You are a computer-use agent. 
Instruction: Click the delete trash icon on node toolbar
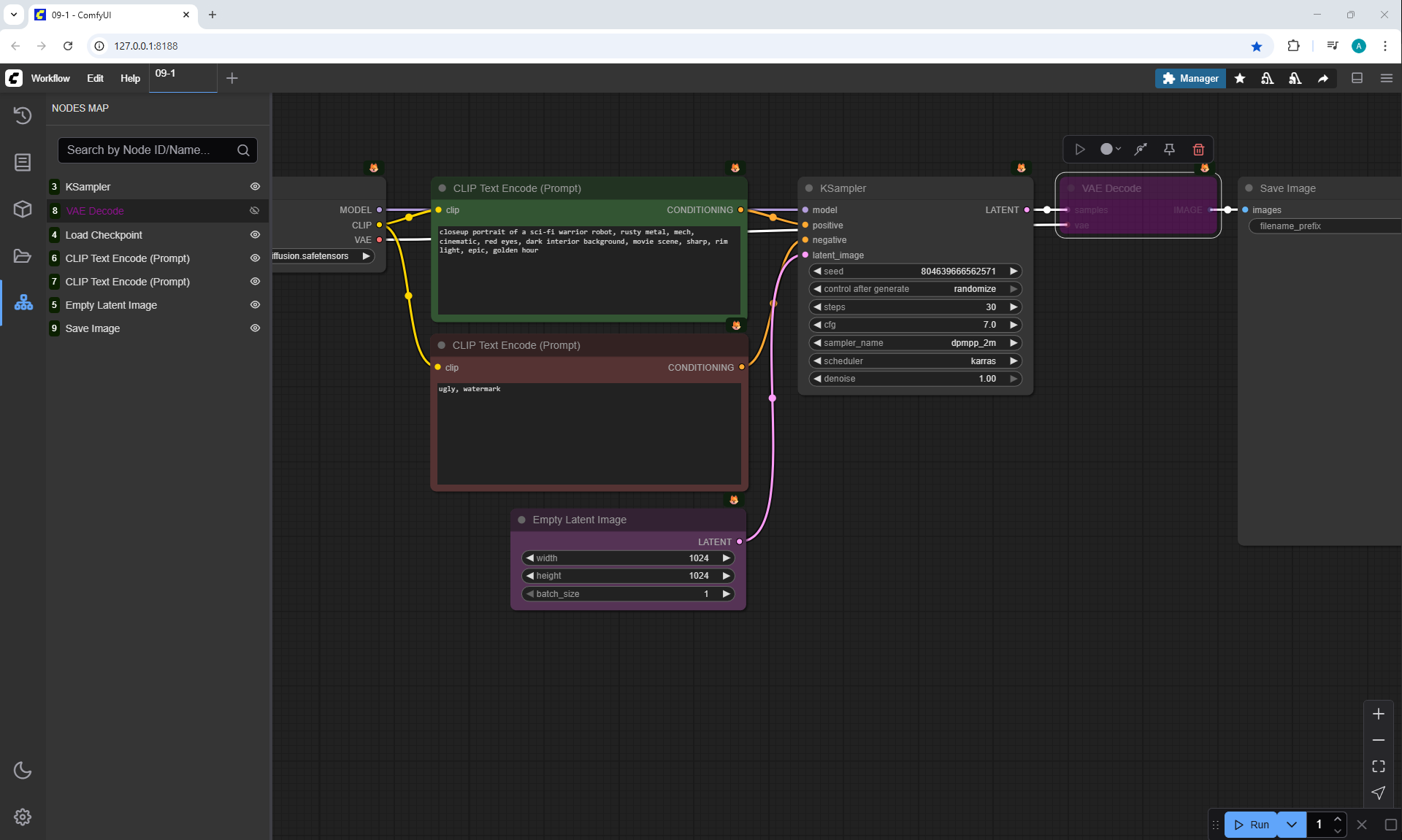coord(1198,150)
